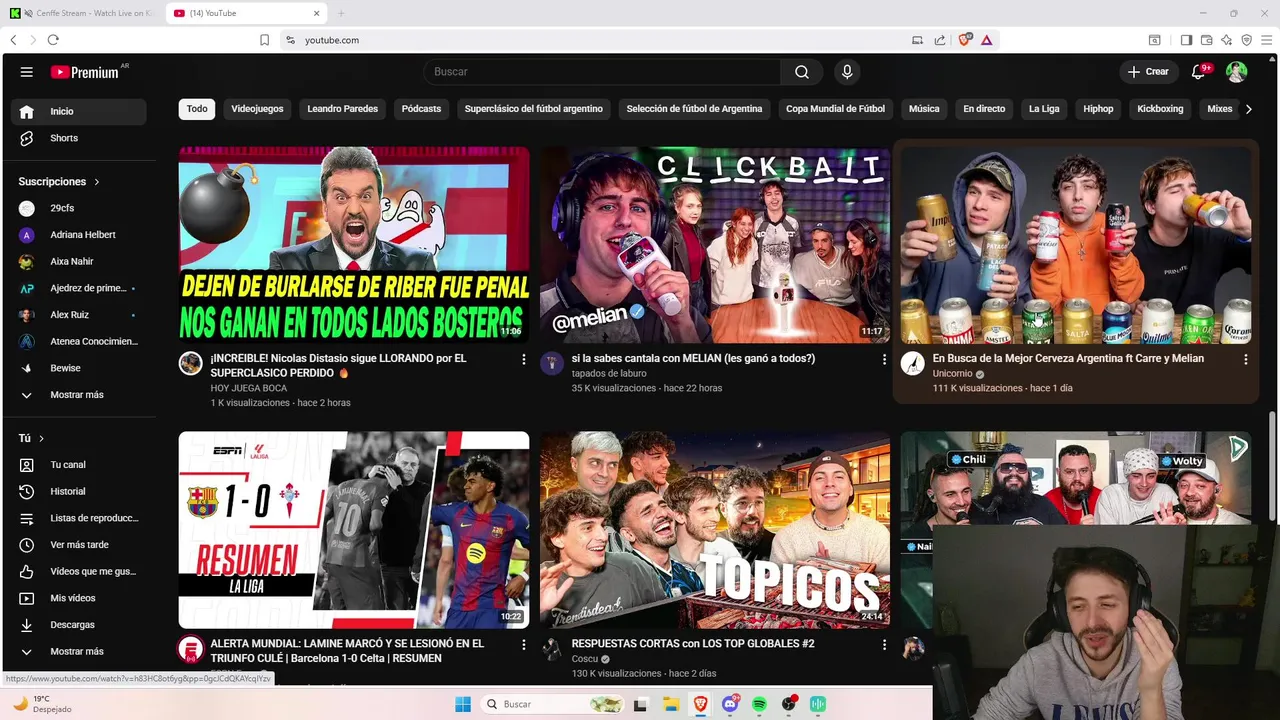Open the HOY JUEGA BOCA channel avatar
The width and height of the screenshot is (1280, 720).
pos(191,363)
